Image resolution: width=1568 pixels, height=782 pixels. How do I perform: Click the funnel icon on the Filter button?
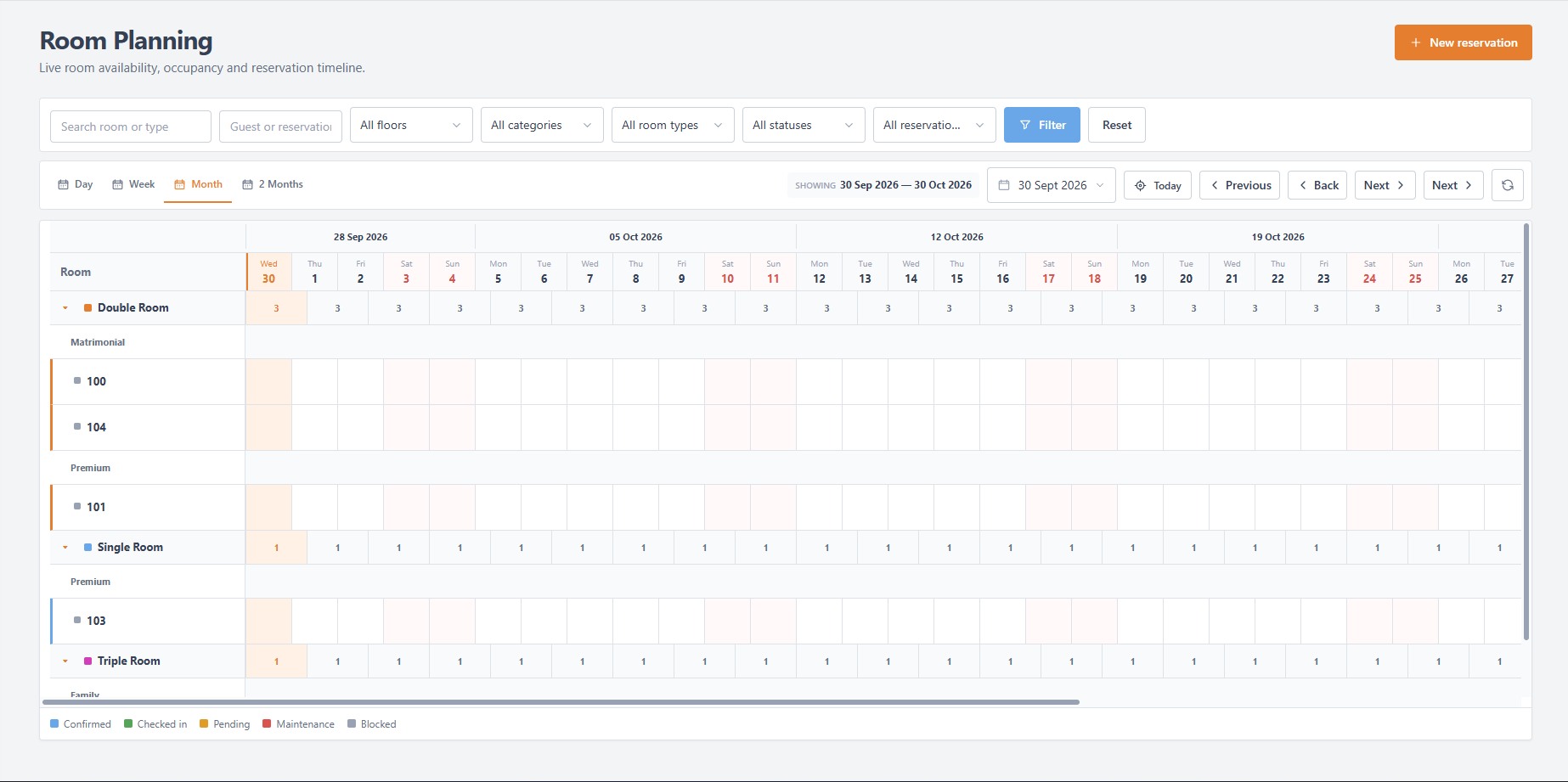[x=1025, y=125]
